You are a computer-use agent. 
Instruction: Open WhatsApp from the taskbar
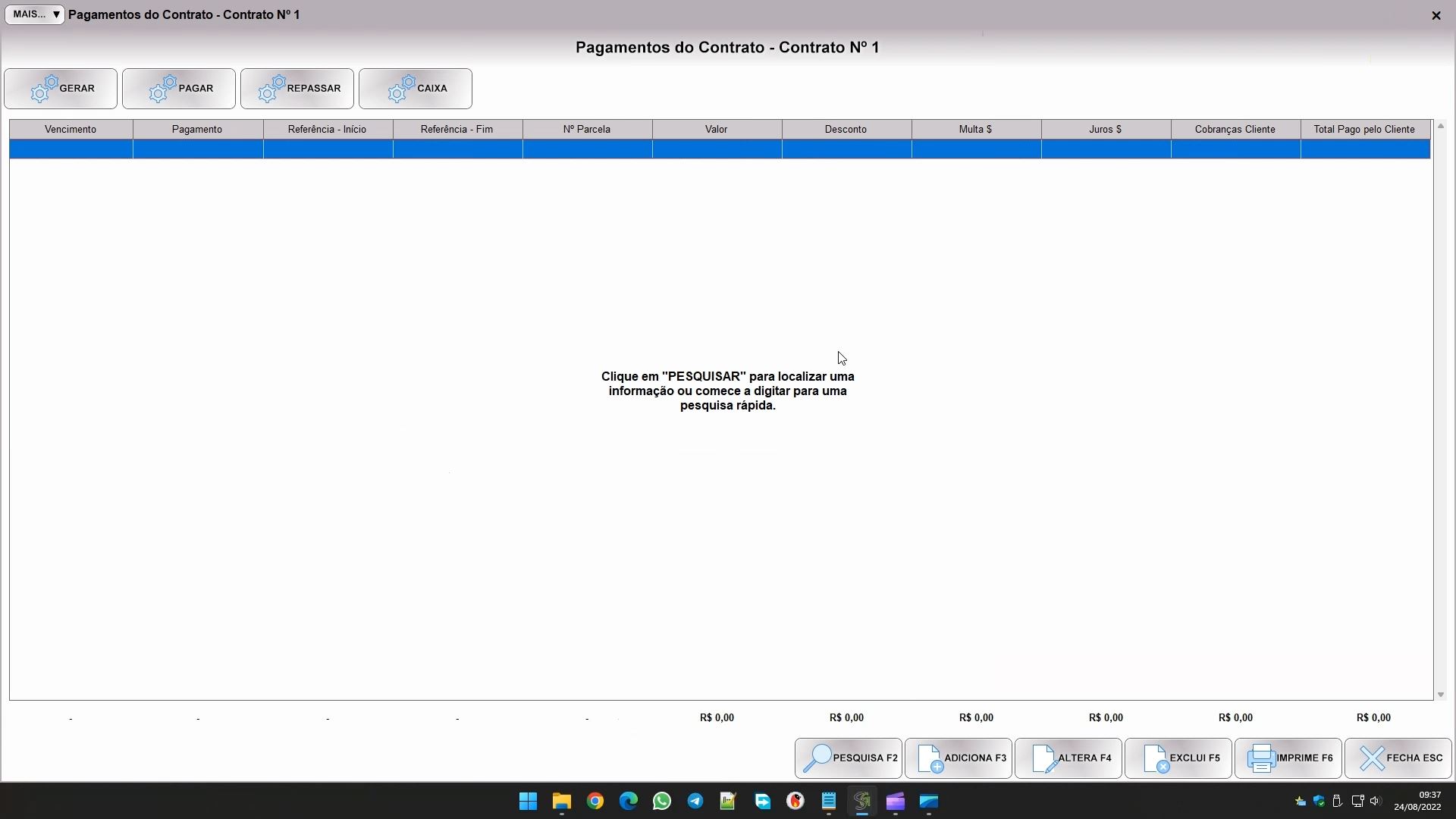tap(662, 802)
